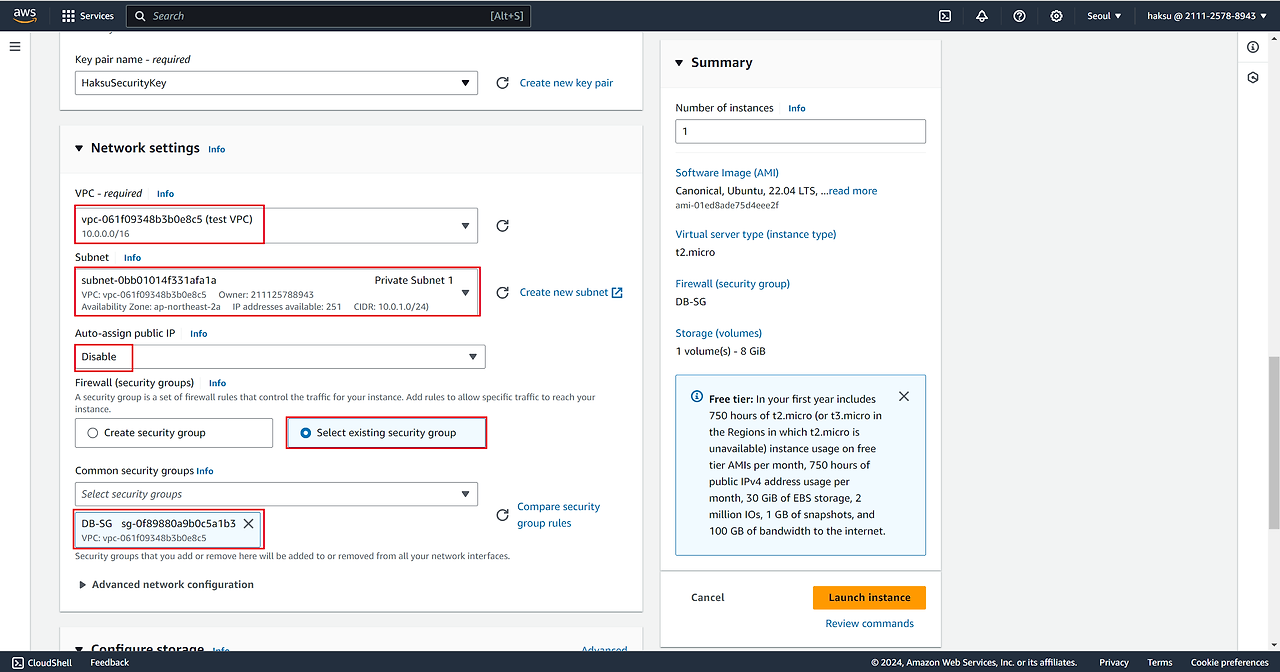Open the notifications bell icon
The height and width of the screenshot is (672, 1280).
[x=982, y=16]
